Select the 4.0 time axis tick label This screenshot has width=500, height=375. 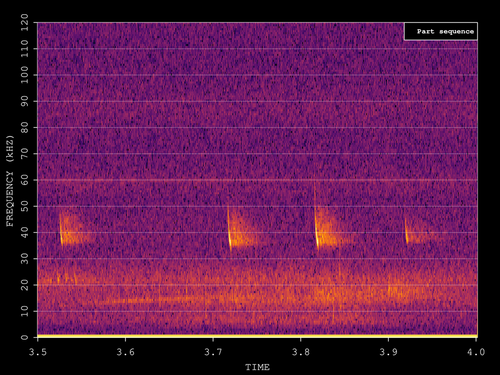[476, 352]
